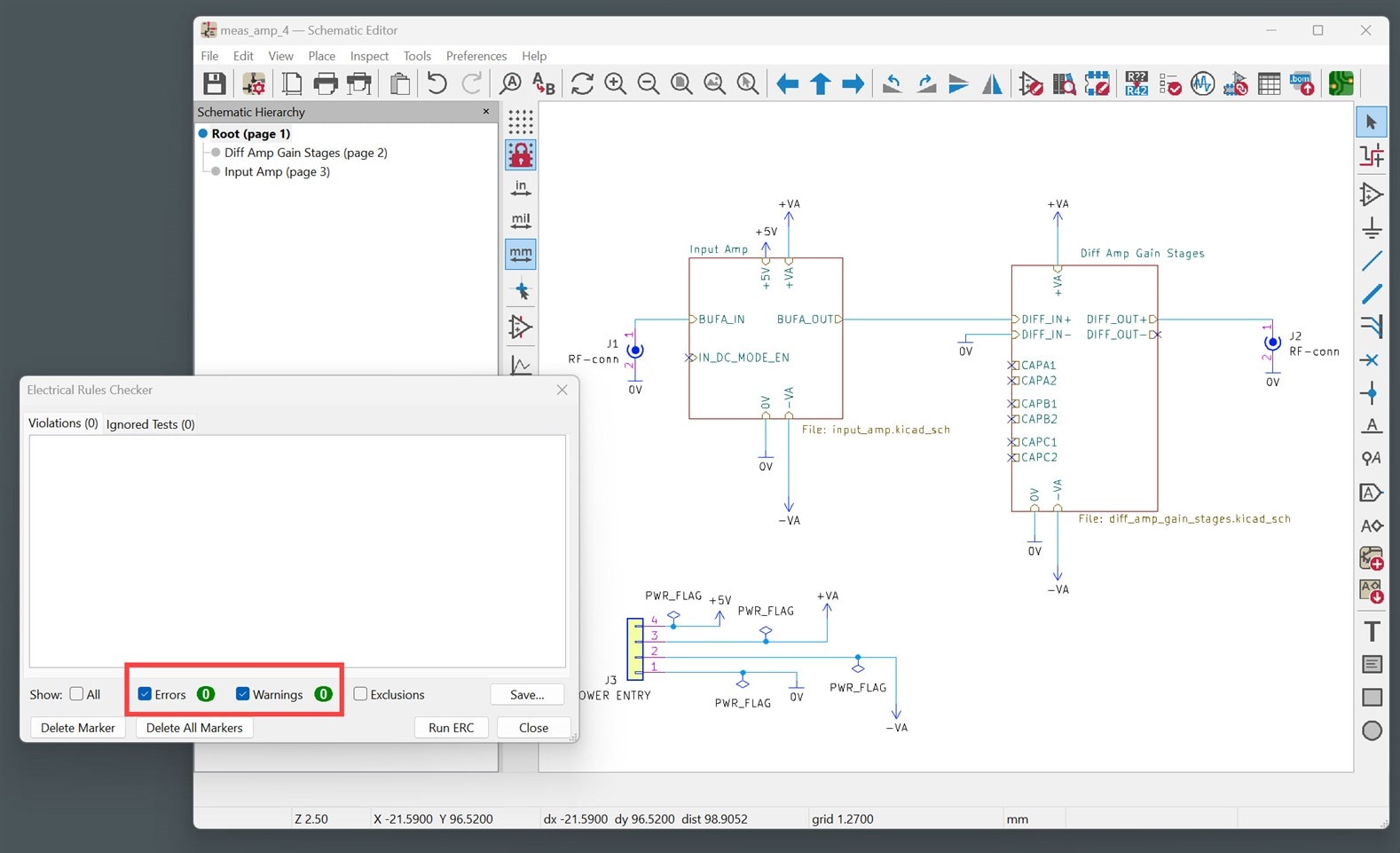The width and height of the screenshot is (1400, 853).
Task: Zoom to fit the page
Action: 681,83
